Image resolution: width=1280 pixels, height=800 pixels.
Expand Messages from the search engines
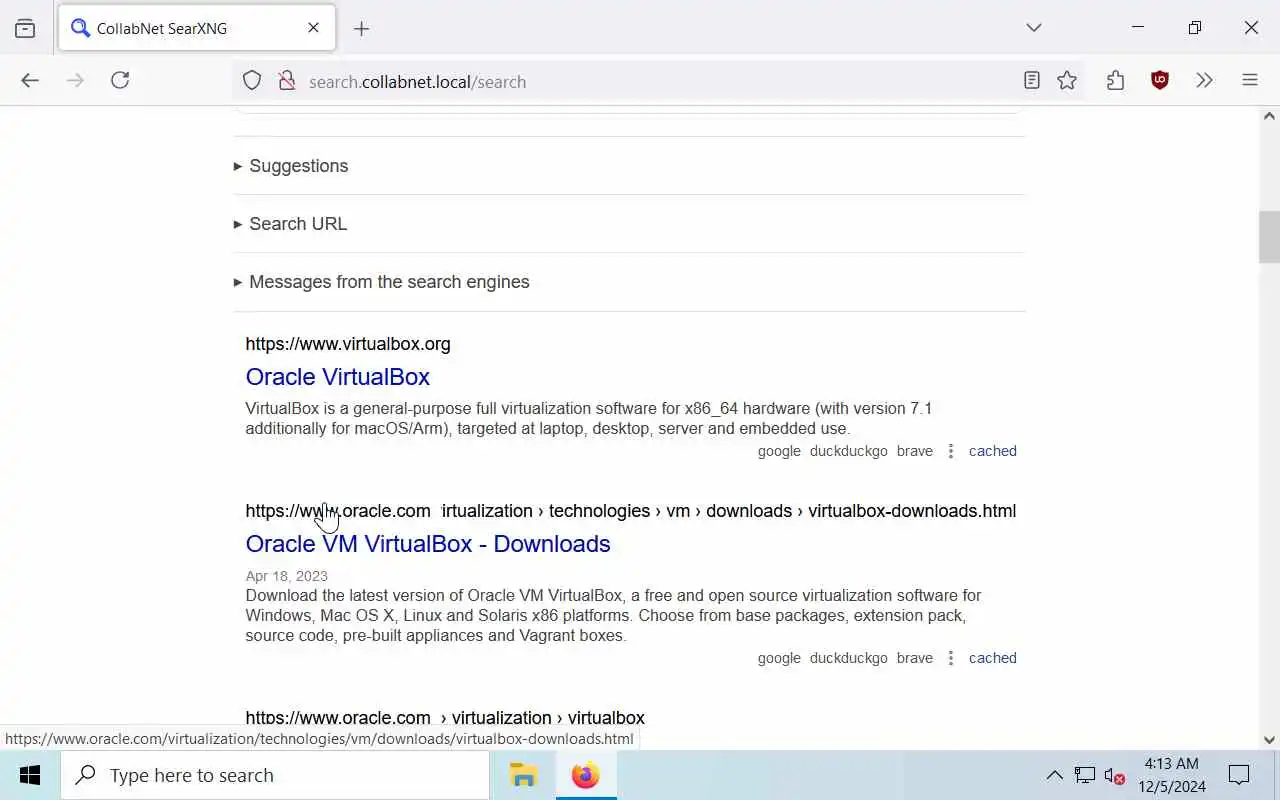click(381, 282)
